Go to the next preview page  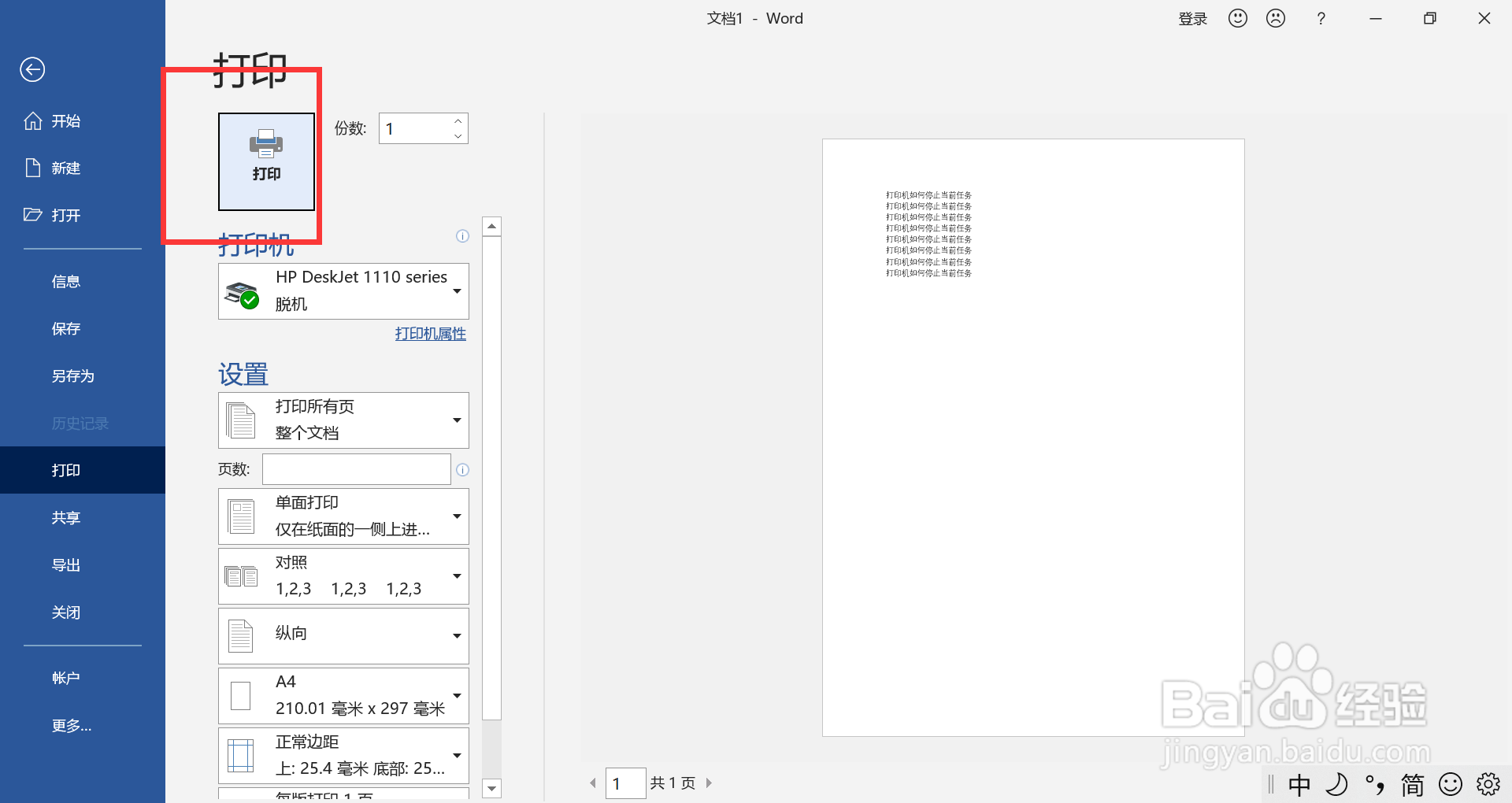(x=709, y=783)
